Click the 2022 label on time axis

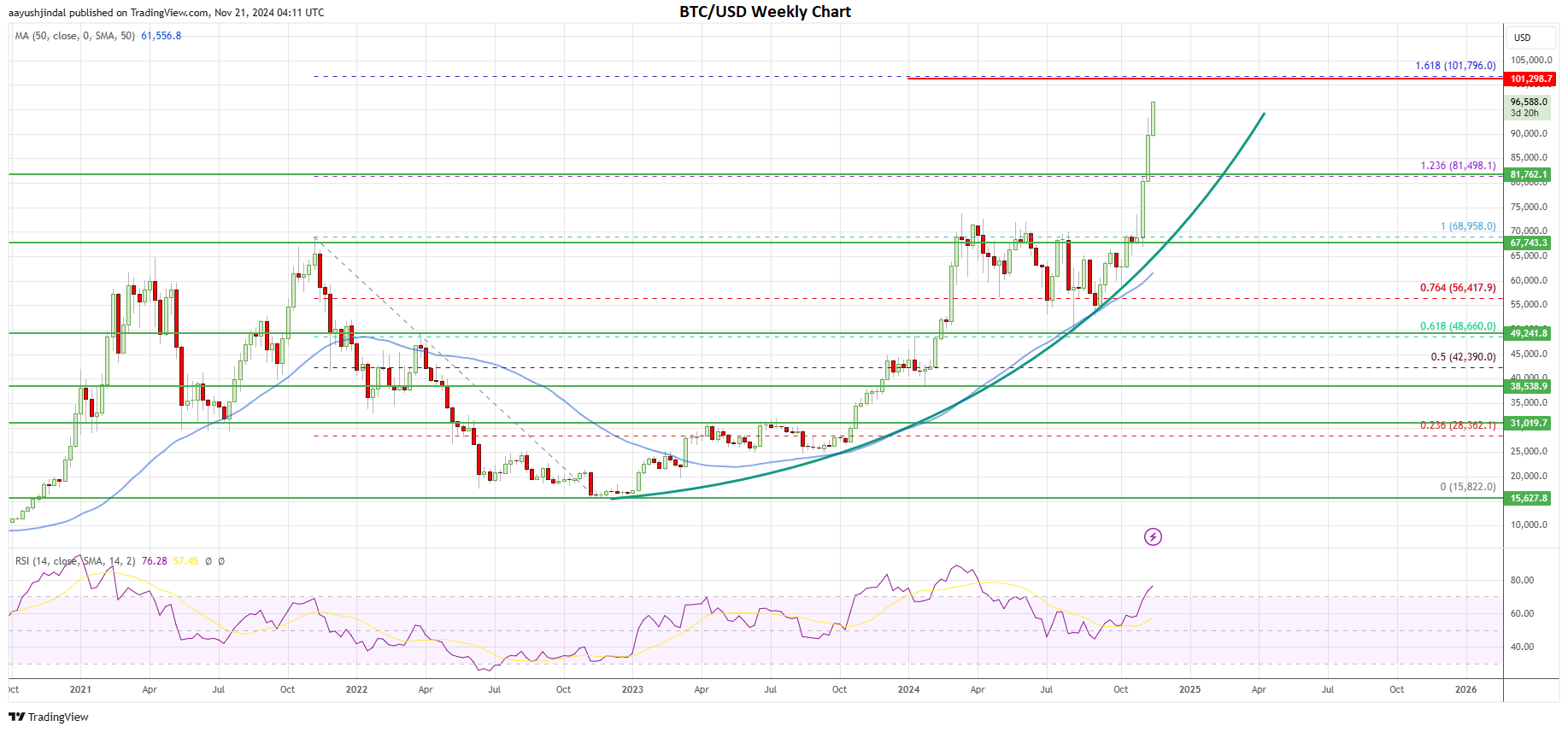click(356, 689)
